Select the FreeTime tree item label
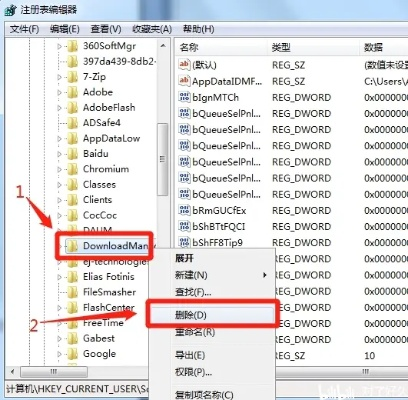 pyautogui.click(x=103, y=323)
